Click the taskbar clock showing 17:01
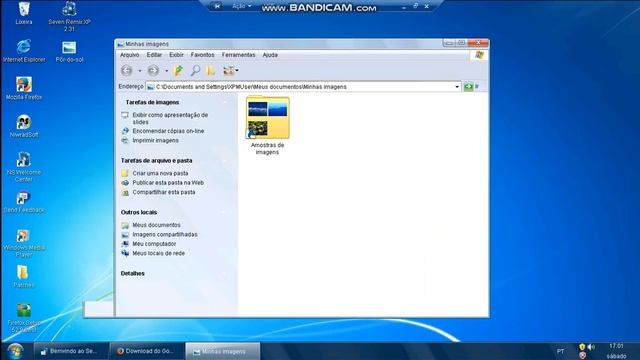Image resolution: width=640 pixels, height=360 pixels. [x=616, y=346]
